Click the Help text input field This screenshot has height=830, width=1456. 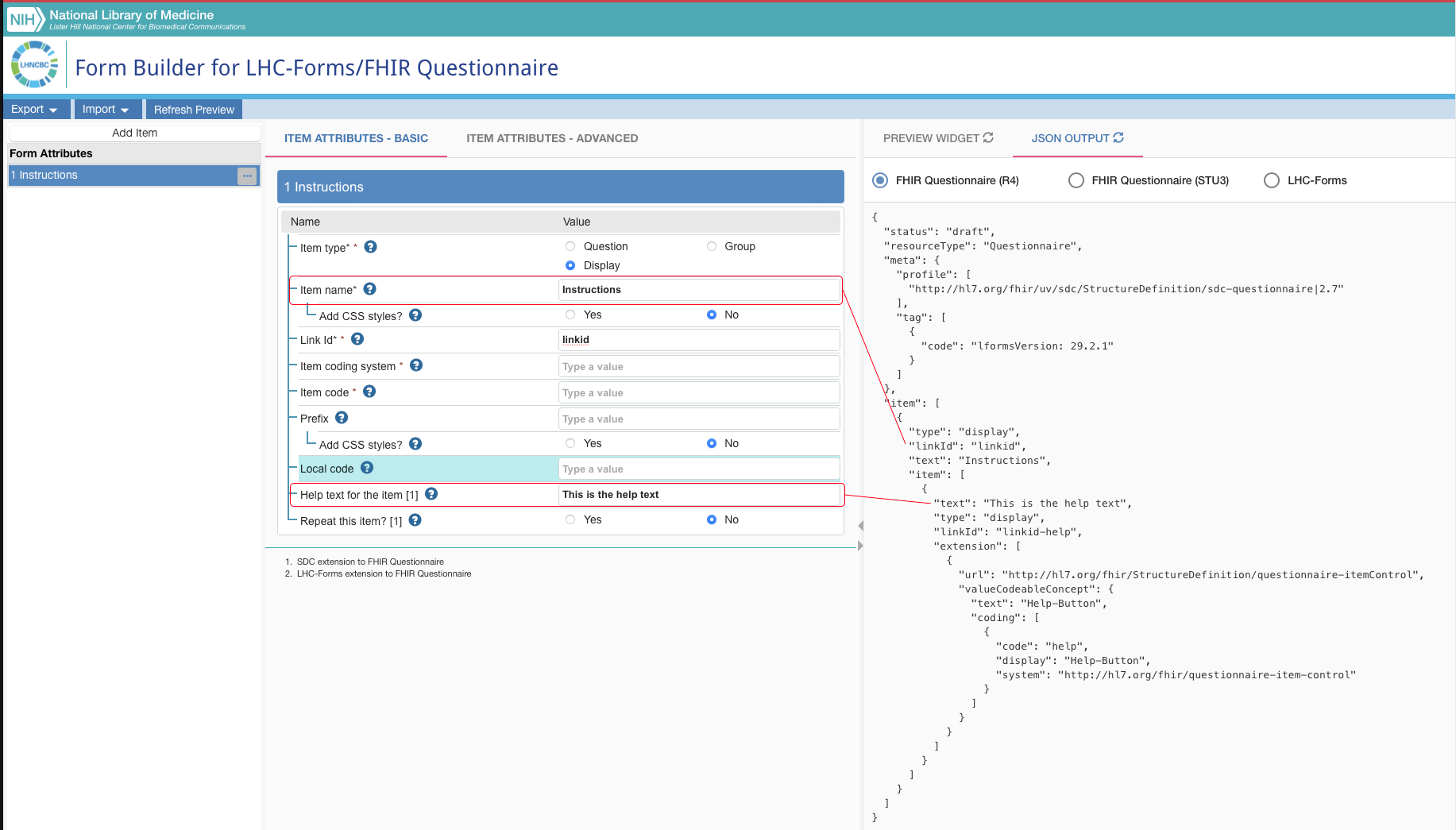(699, 495)
